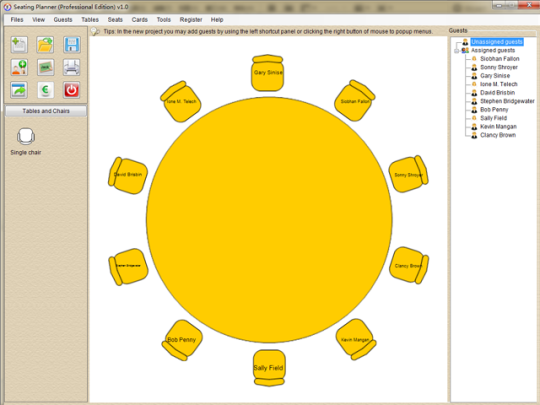Open a project using the folder icon

45,45
